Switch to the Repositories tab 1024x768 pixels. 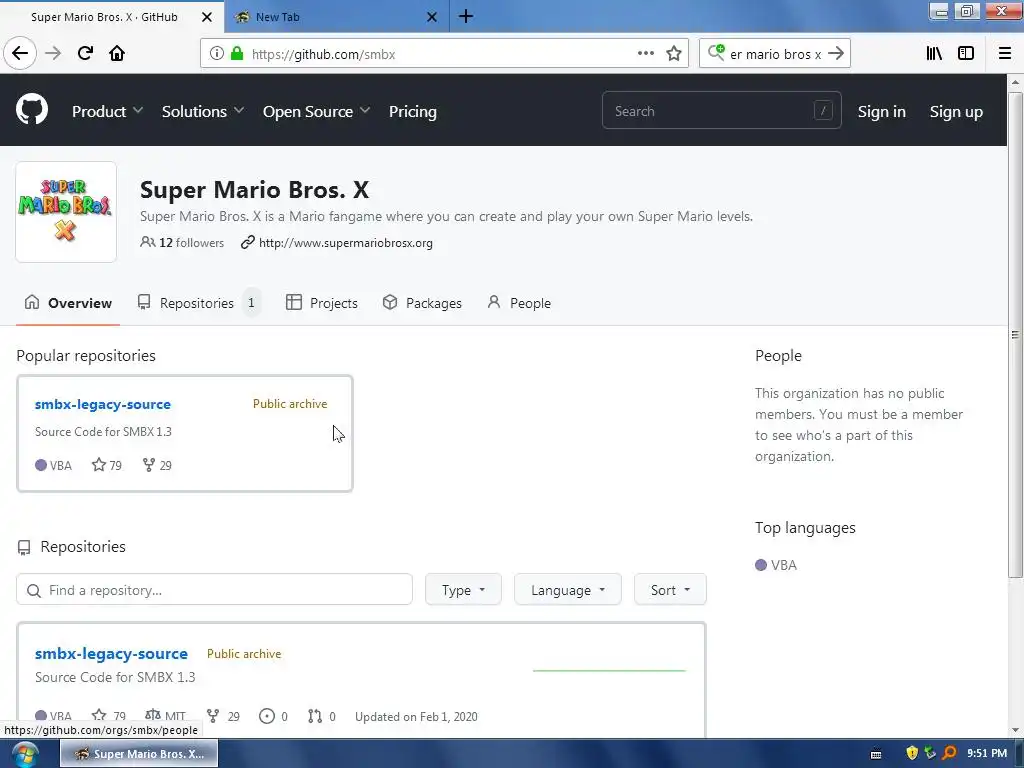(199, 303)
